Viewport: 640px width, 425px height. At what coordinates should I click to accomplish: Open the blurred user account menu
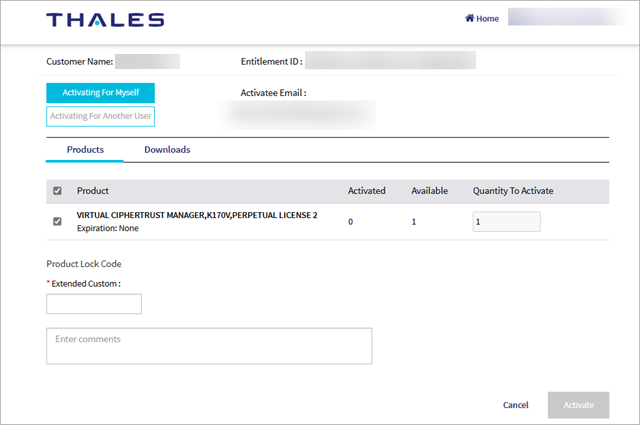[x=567, y=17]
